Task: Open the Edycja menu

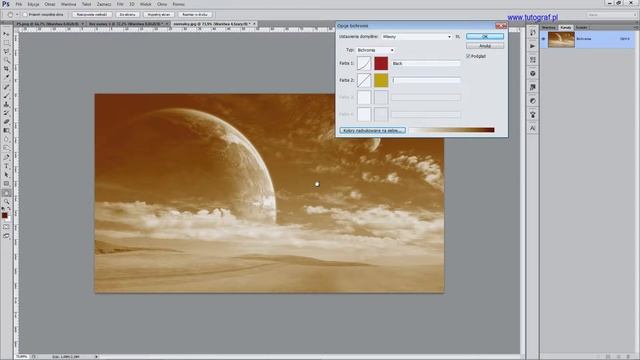Action: 33,4
